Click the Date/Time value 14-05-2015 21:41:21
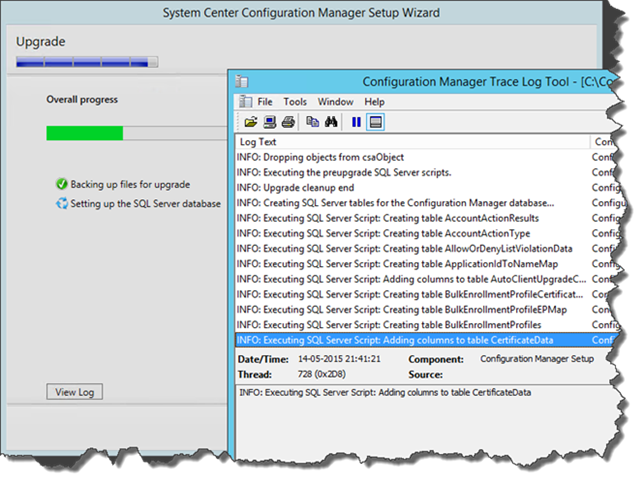644x483 pixels. (339, 359)
